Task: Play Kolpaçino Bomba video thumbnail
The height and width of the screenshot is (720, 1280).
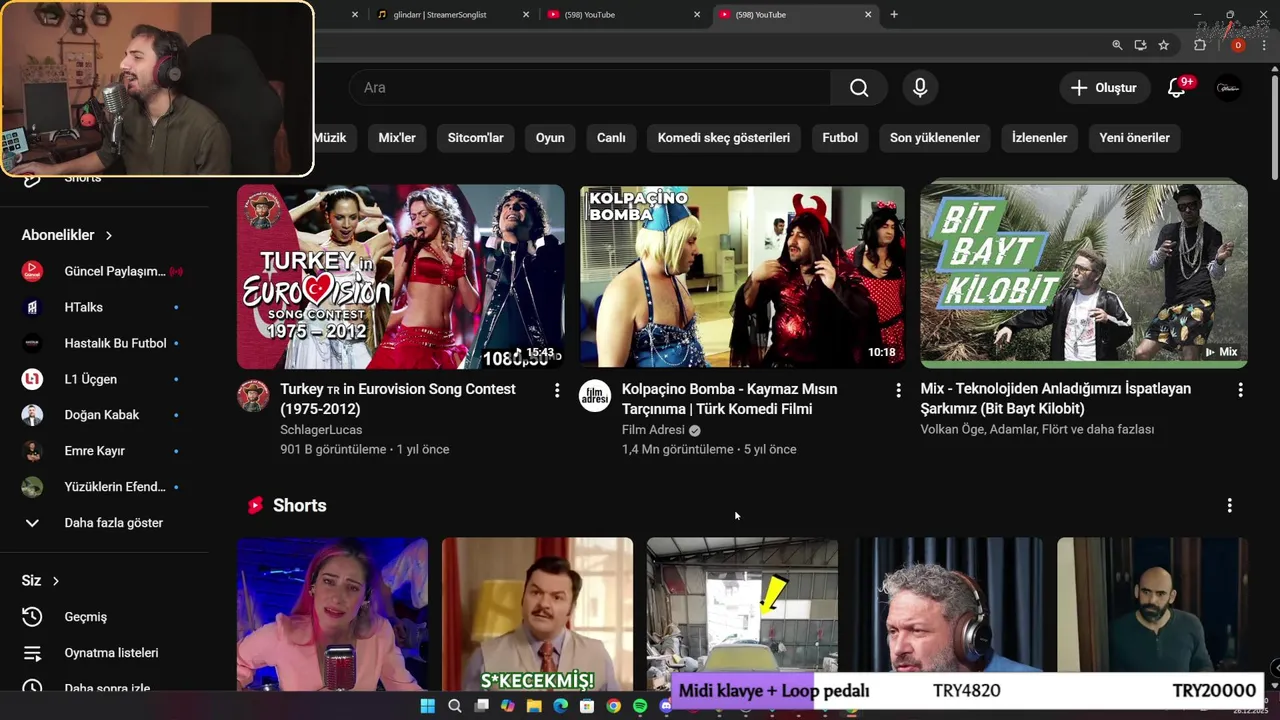Action: (742, 276)
